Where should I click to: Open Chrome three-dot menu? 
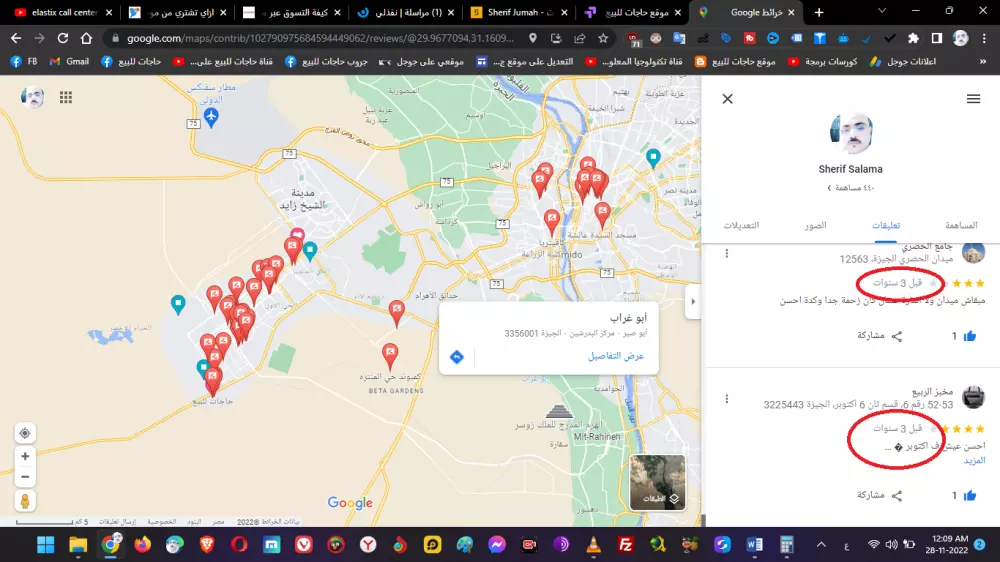[986, 38]
